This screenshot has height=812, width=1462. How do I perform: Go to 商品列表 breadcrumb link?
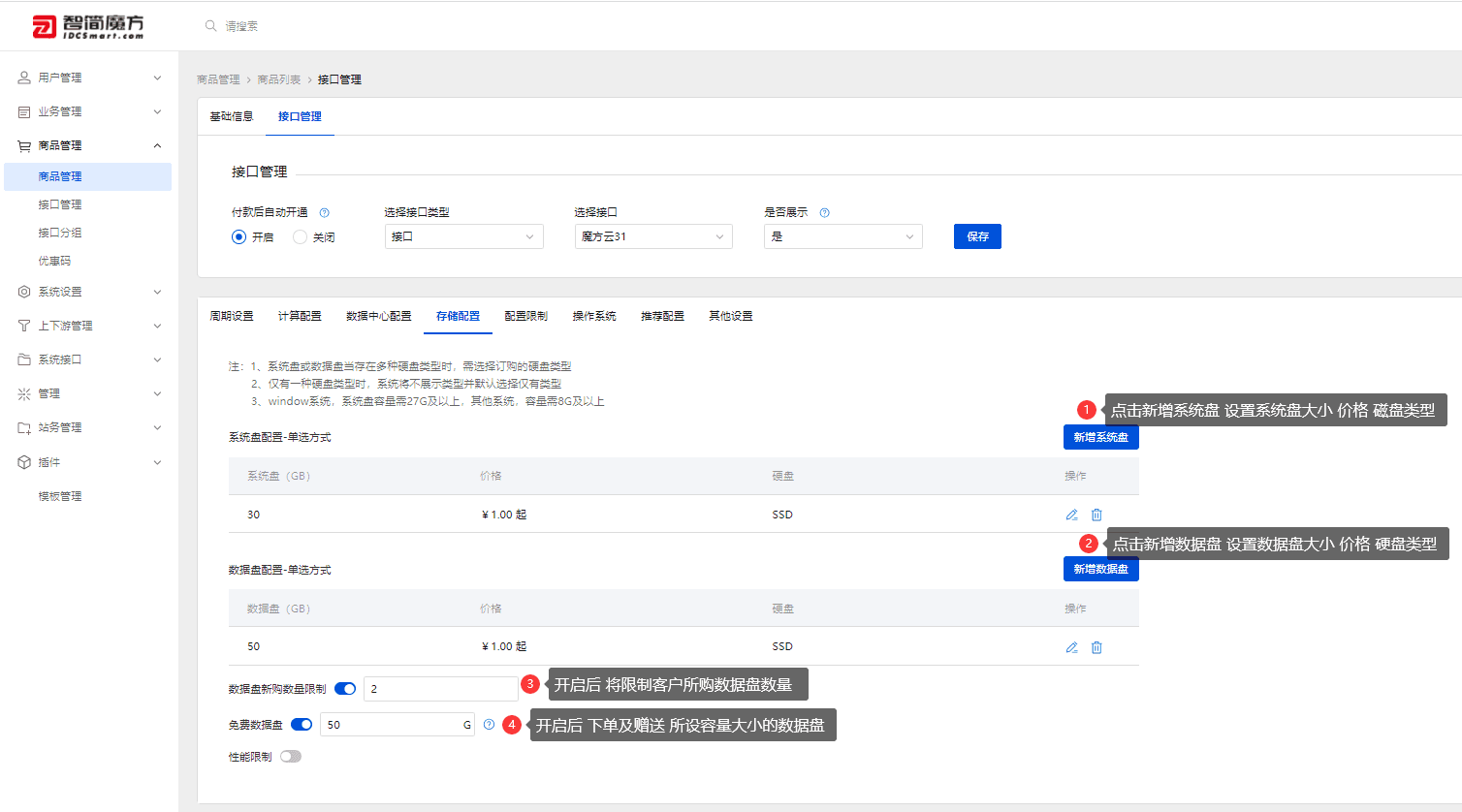pos(279,79)
